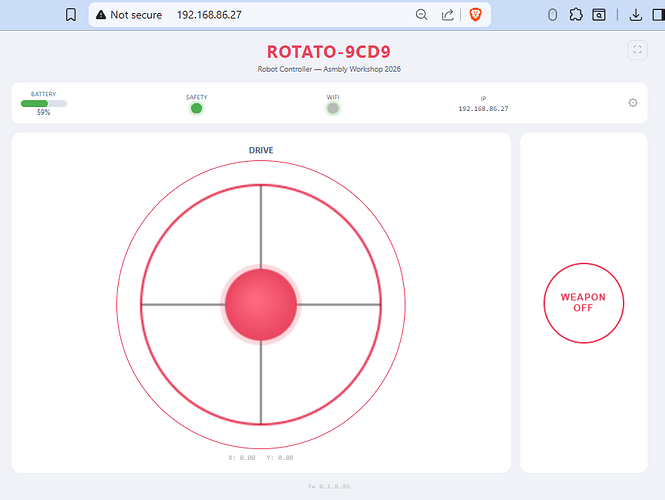The width and height of the screenshot is (665, 500).
Task: Click the address bar URL 192.168.86.27
Action: tap(209, 15)
